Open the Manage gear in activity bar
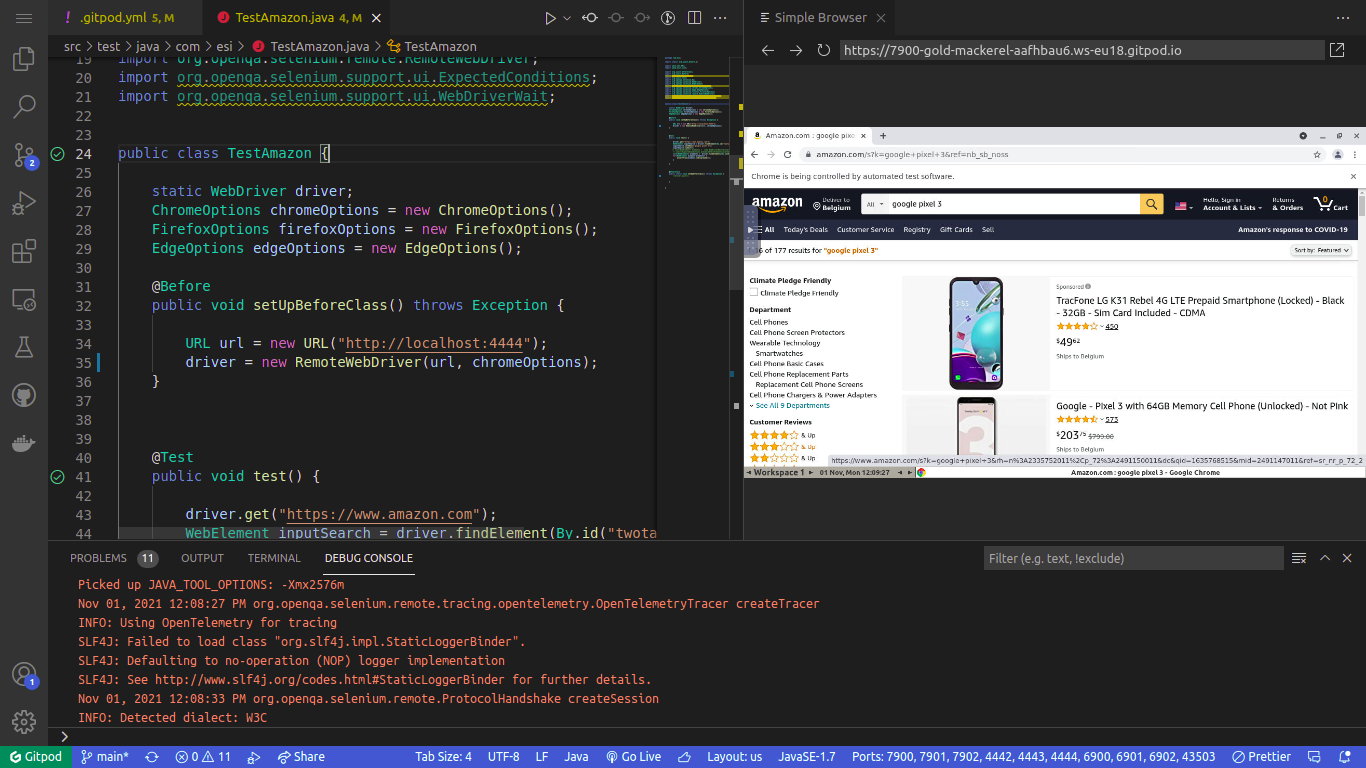The width and height of the screenshot is (1366, 768). coord(24,721)
